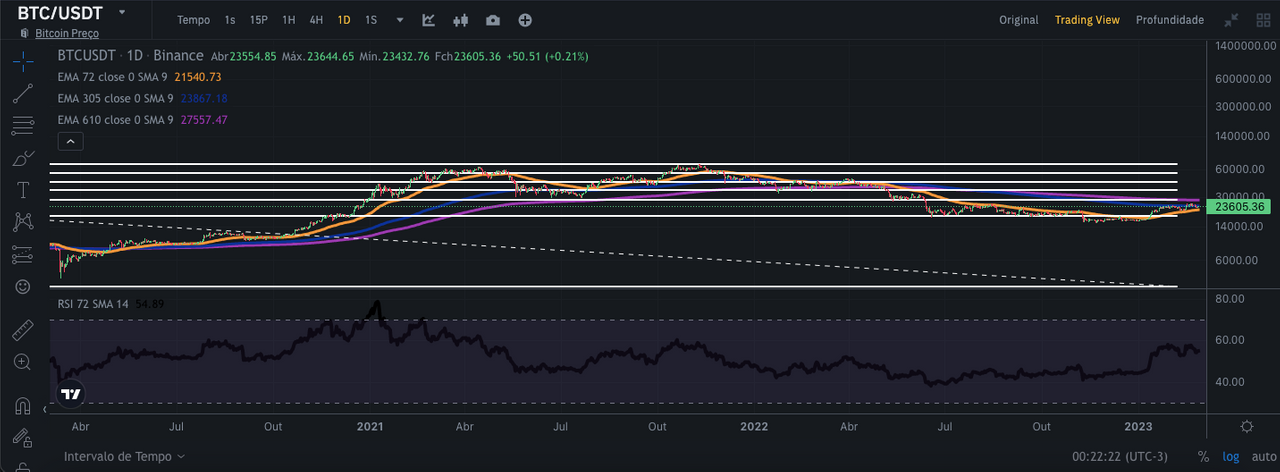The width and height of the screenshot is (1280, 472).
Task: Open the Fibonacci and Gann tools
Action: (x=23, y=126)
